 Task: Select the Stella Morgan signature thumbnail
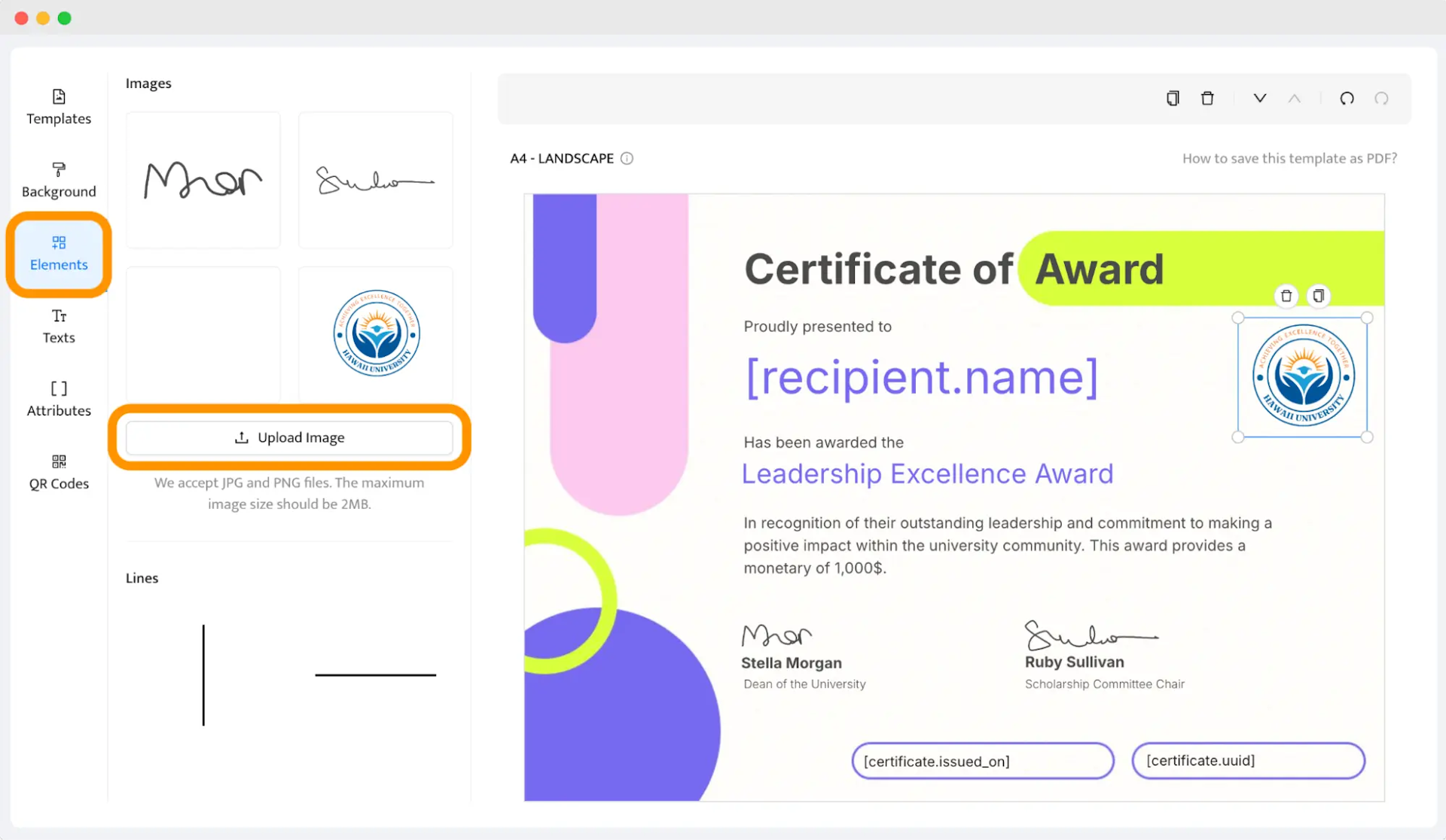(203, 180)
